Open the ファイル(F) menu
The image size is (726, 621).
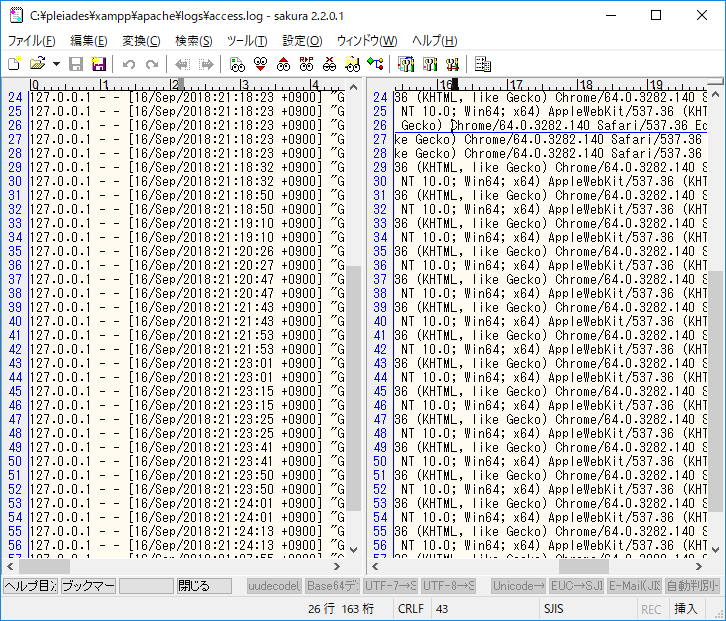[x=31, y=41]
